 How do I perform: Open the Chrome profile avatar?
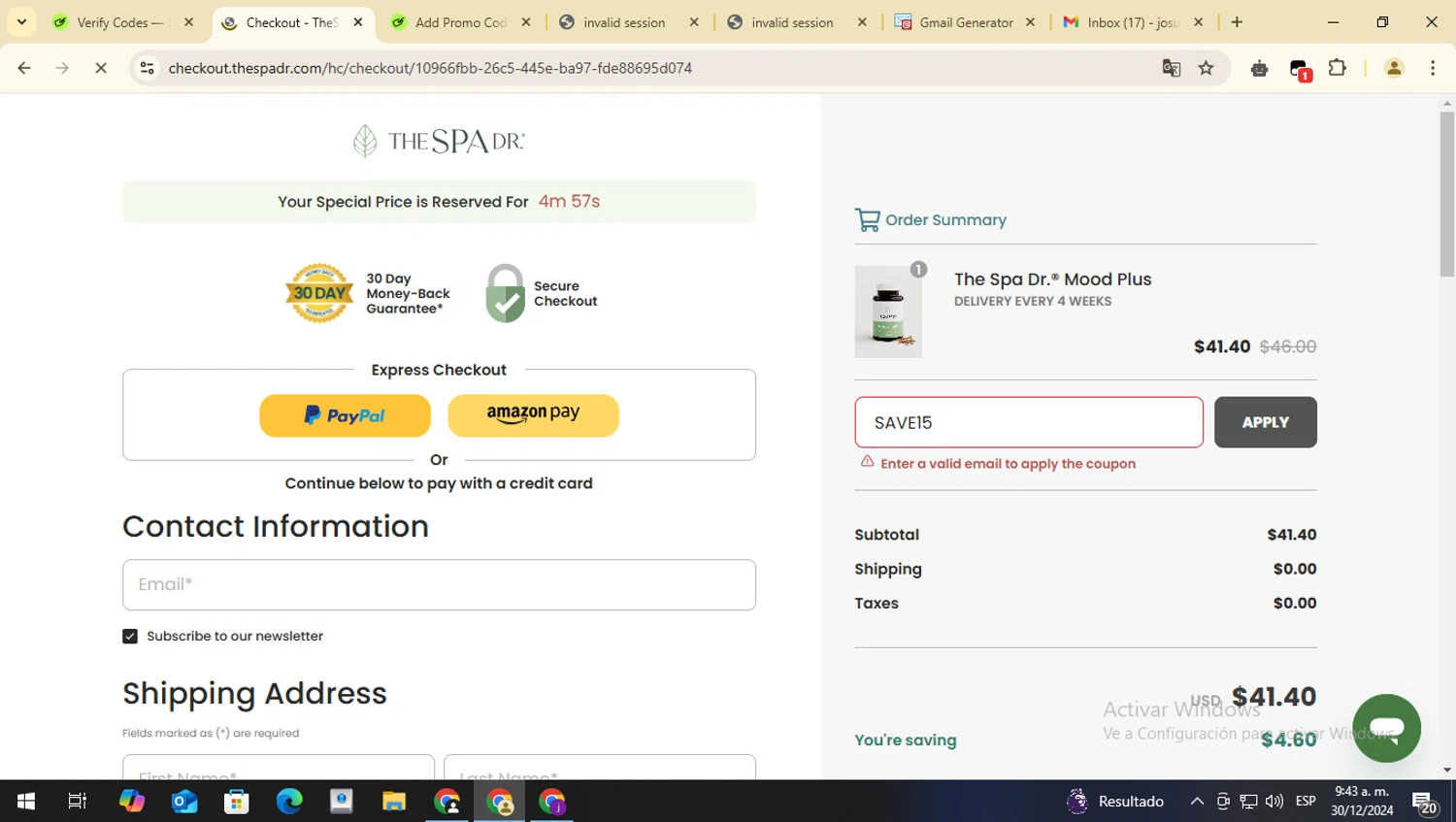(1394, 68)
